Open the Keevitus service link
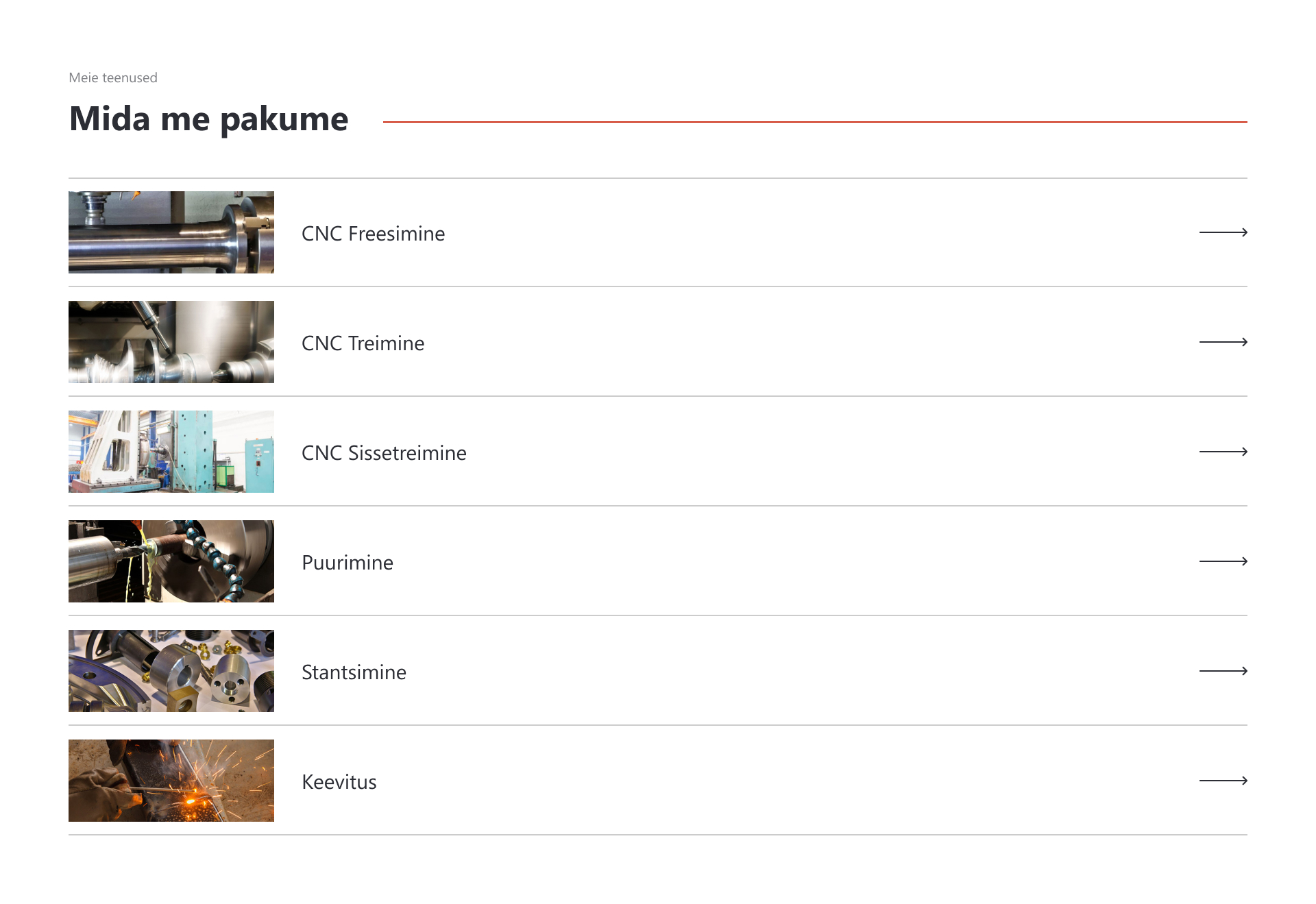This screenshot has width=1316, height=904. click(339, 782)
